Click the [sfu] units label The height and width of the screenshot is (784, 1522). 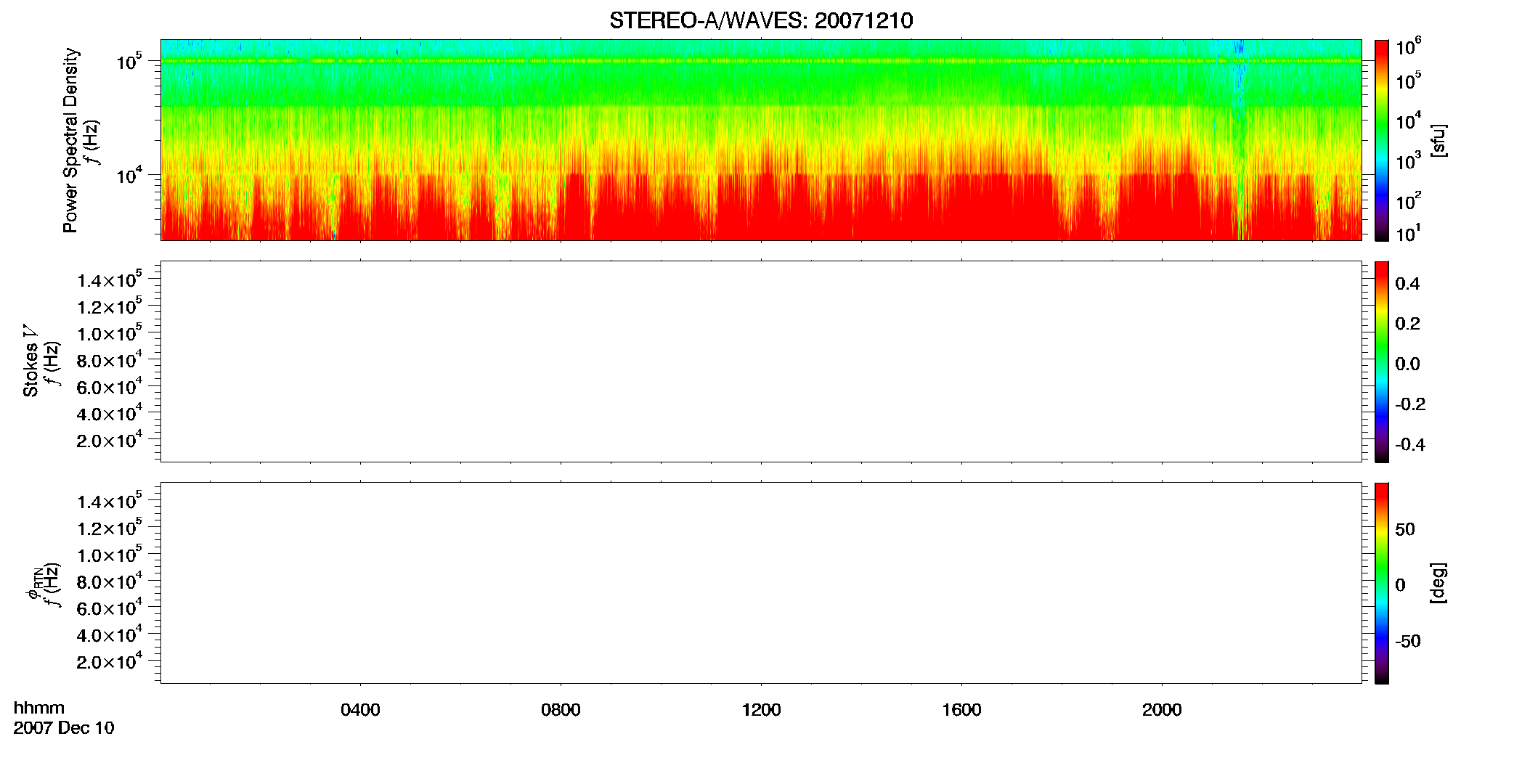point(1438,140)
